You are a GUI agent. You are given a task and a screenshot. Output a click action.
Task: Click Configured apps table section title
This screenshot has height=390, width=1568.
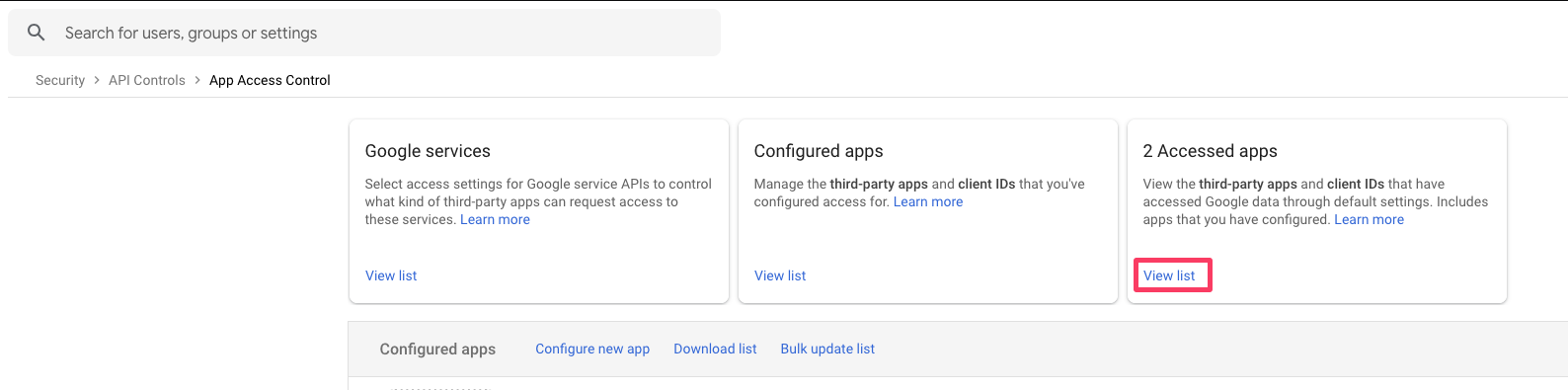tap(437, 349)
